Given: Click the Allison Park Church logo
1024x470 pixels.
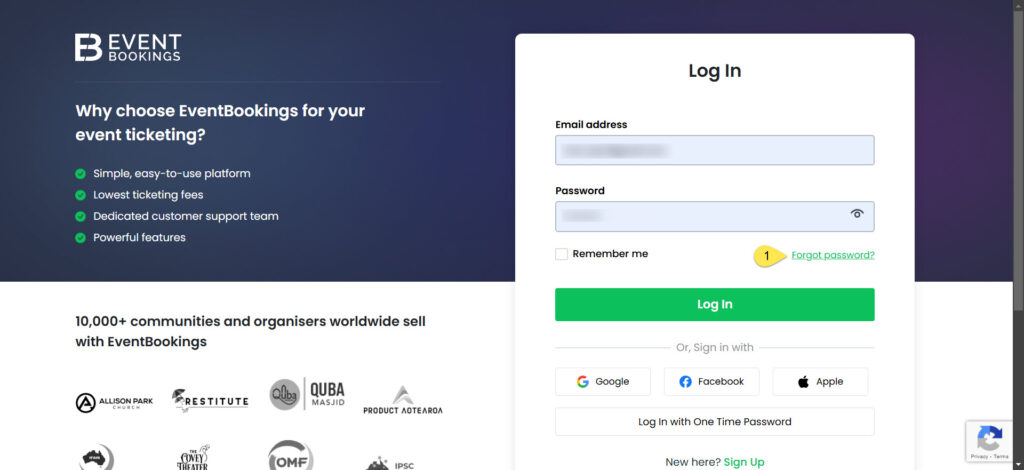Looking at the screenshot, I should [114, 402].
